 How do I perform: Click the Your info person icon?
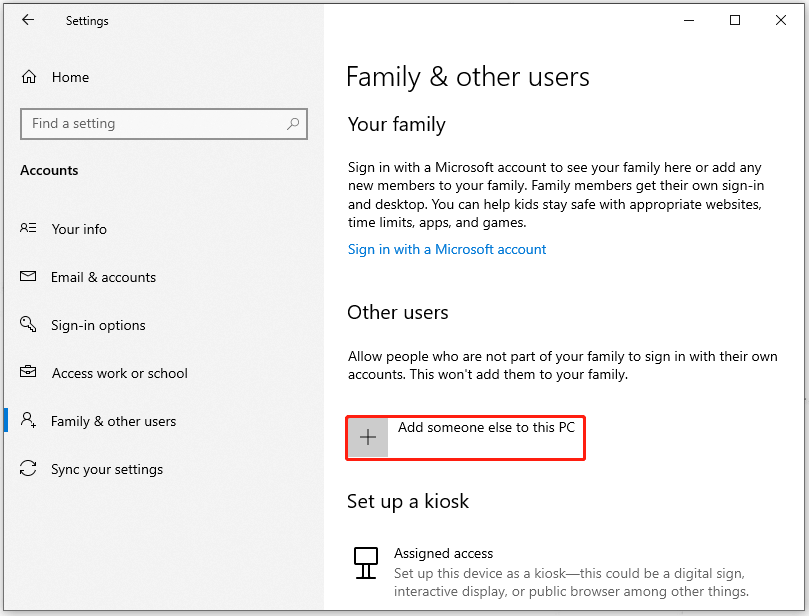pos(28,228)
